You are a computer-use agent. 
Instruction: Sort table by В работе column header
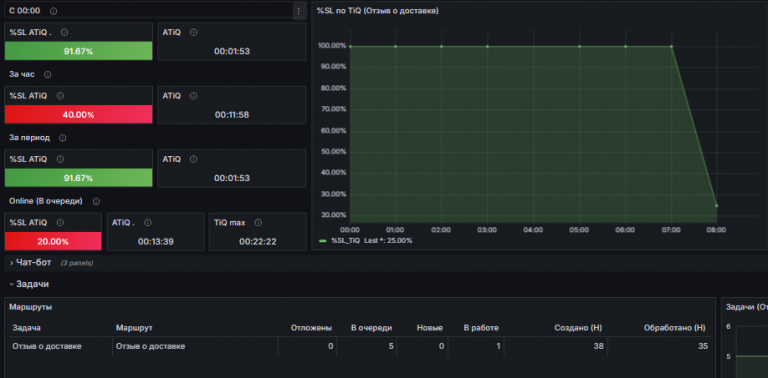(x=481, y=328)
